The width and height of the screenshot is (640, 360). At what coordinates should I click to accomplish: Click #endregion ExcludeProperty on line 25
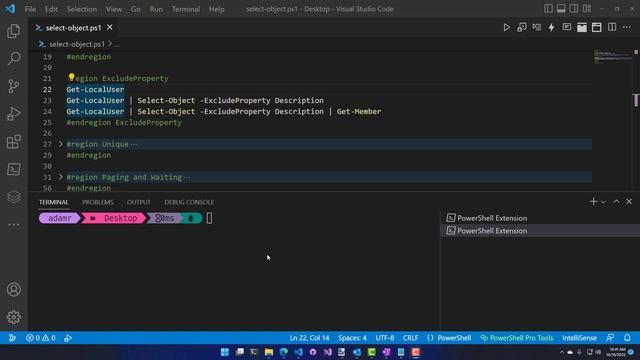click(x=124, y=122)
